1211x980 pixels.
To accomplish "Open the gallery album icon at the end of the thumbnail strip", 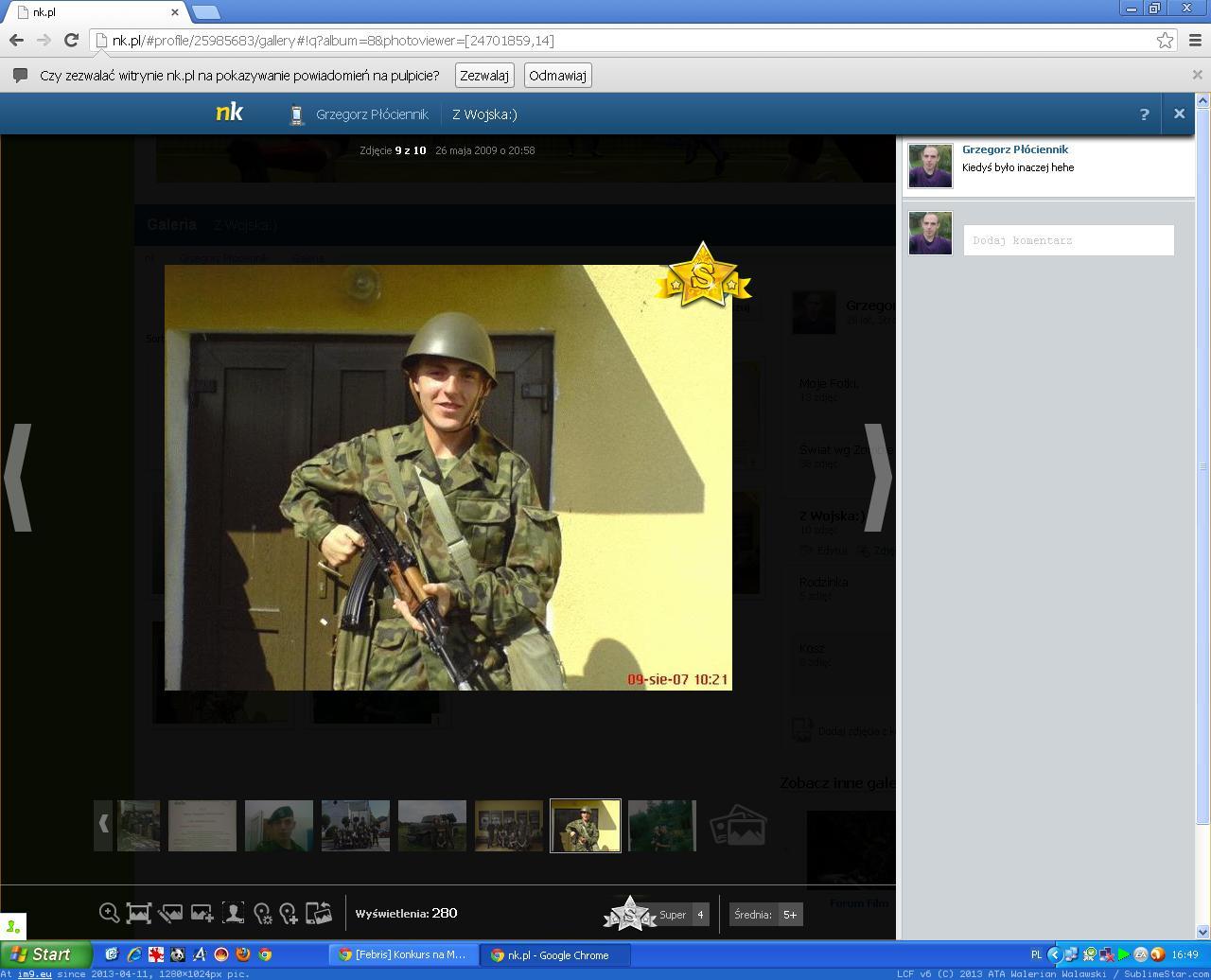I will (738, 825).
